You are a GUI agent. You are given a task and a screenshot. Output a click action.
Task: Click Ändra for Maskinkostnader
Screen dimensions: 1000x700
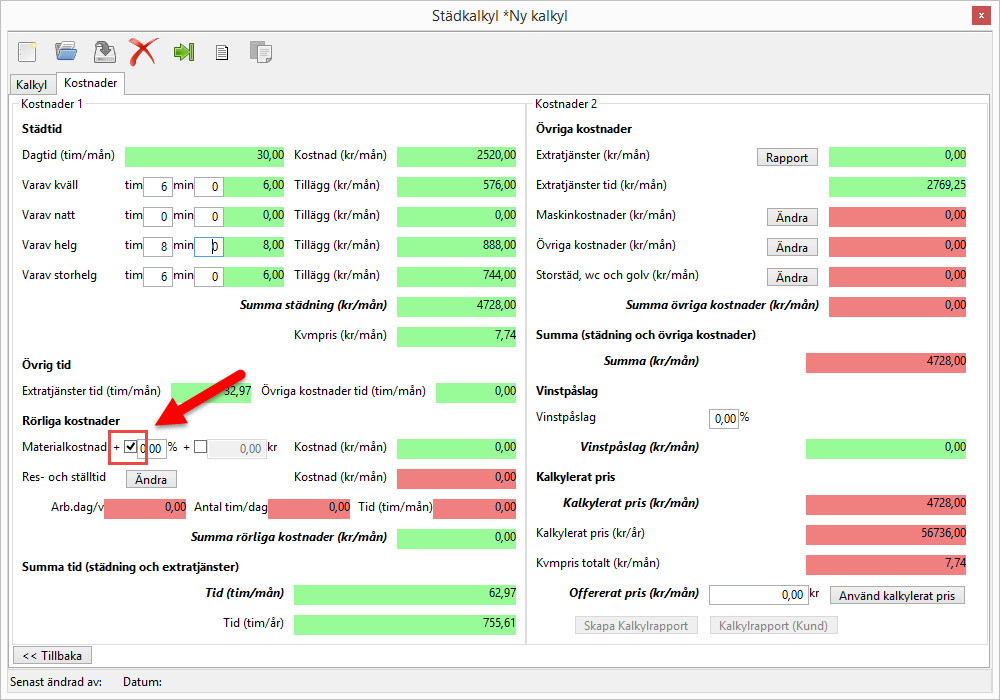pyautogui.click(x=791, y=217)
